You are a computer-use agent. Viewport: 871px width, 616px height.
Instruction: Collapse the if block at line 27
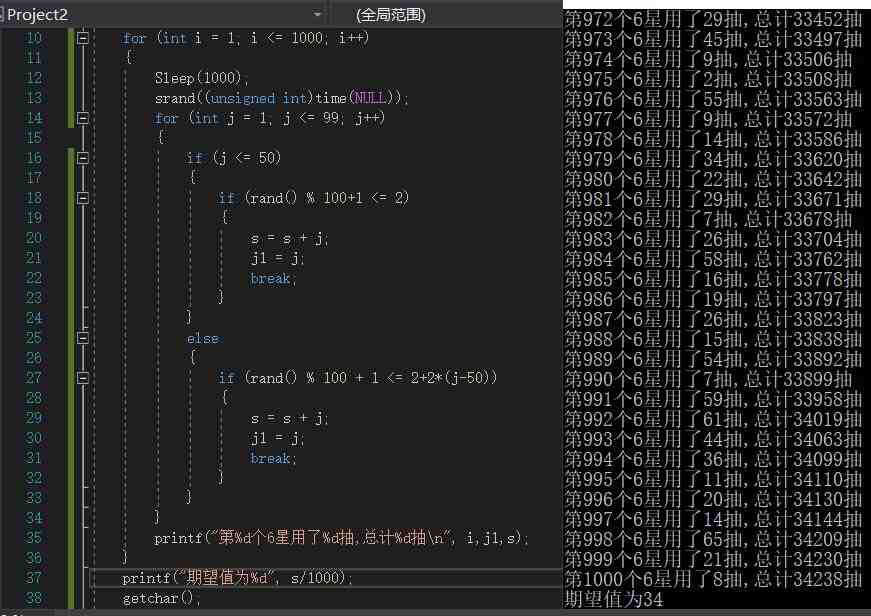83,378
